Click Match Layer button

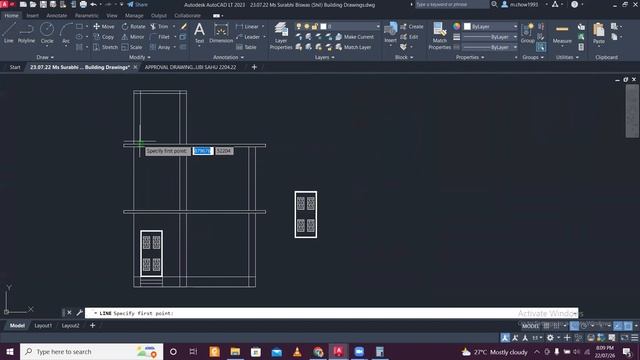[x=353, y=47]
